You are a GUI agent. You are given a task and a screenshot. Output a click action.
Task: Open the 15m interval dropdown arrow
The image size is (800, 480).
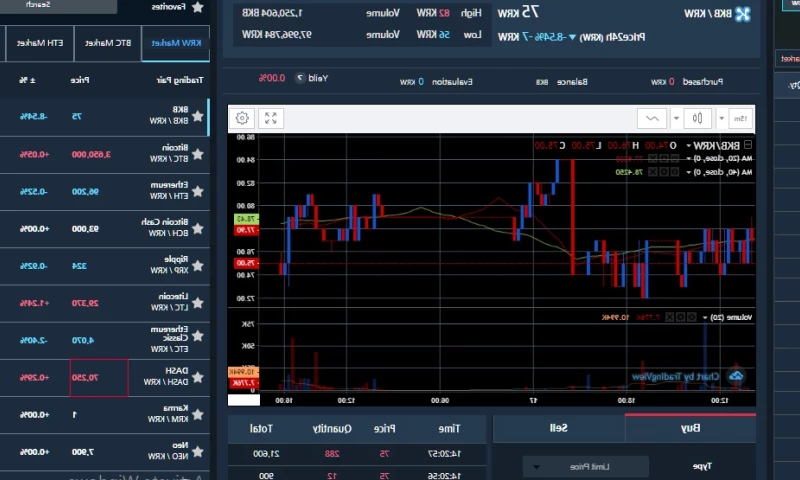click(x=721, y=118)
